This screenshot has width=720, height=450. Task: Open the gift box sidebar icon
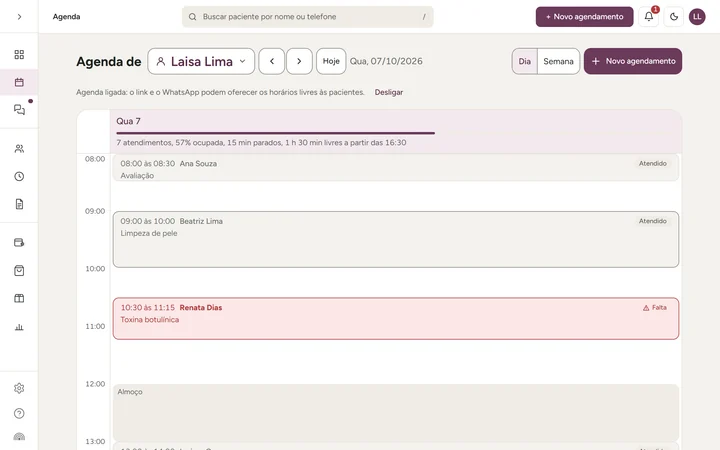(x=19, y=298)
